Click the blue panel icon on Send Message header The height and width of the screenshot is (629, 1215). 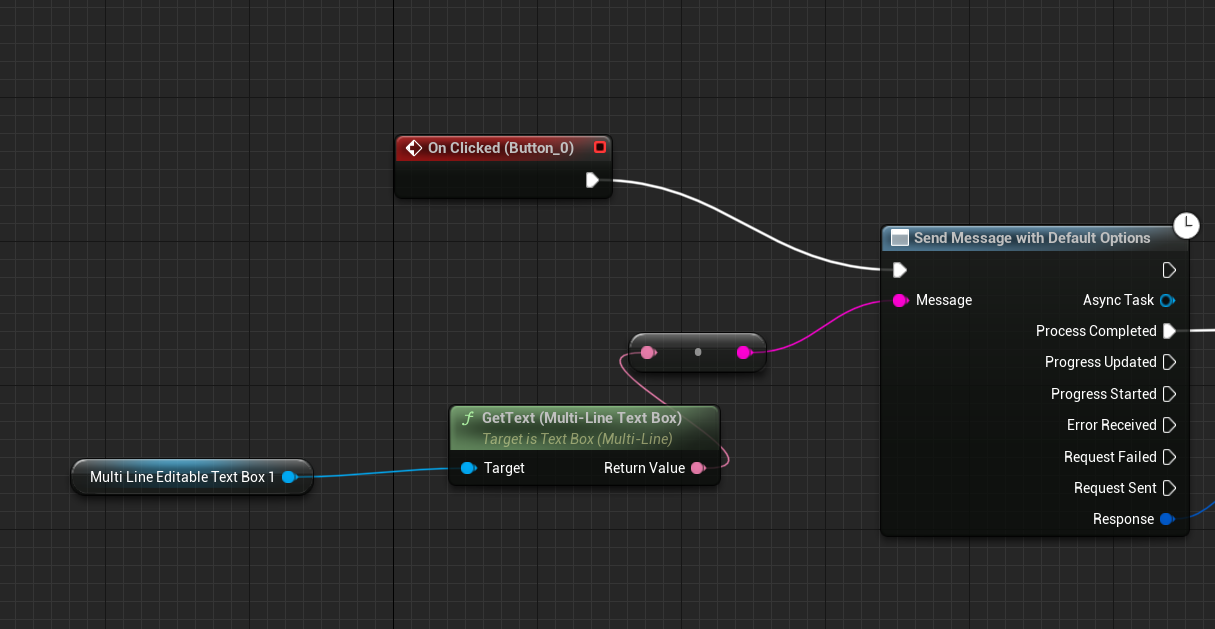pyautogui.click(x=899, y=238)
